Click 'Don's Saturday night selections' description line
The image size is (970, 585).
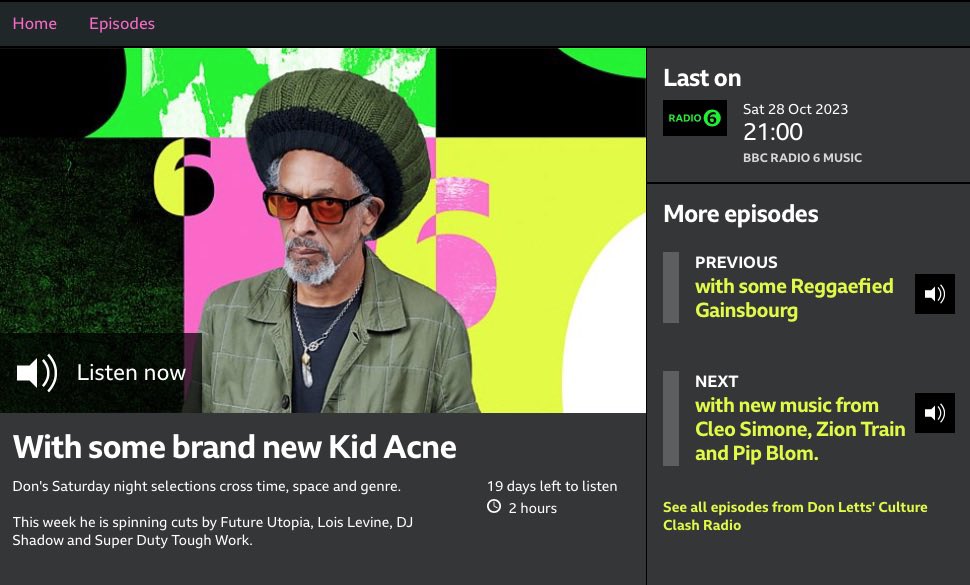(x=207, y=486)
